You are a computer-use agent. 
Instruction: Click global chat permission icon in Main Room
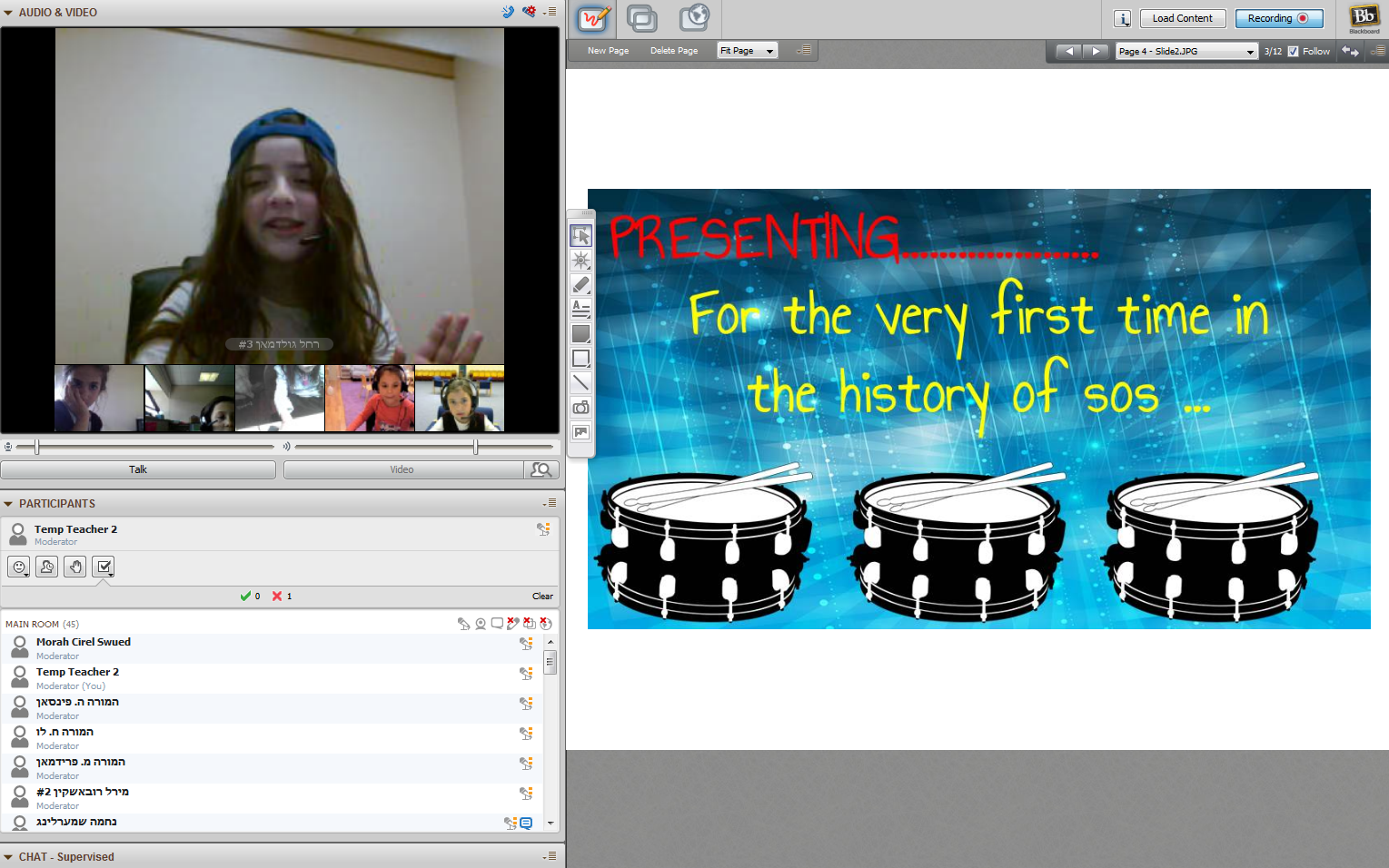tap(497, 624)
